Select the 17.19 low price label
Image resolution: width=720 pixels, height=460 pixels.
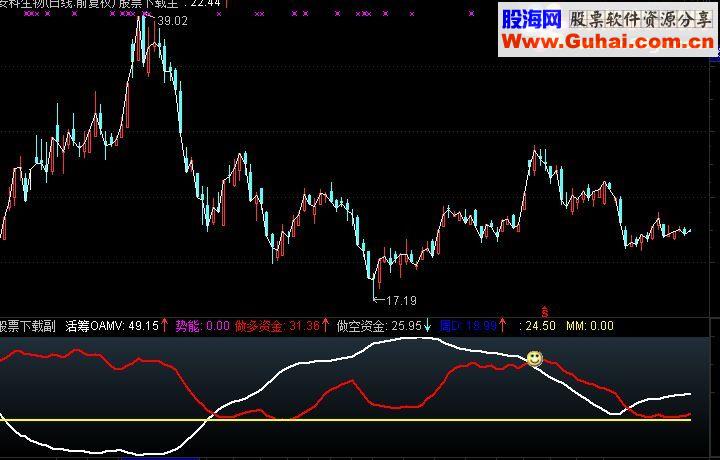tap(402, 301)
